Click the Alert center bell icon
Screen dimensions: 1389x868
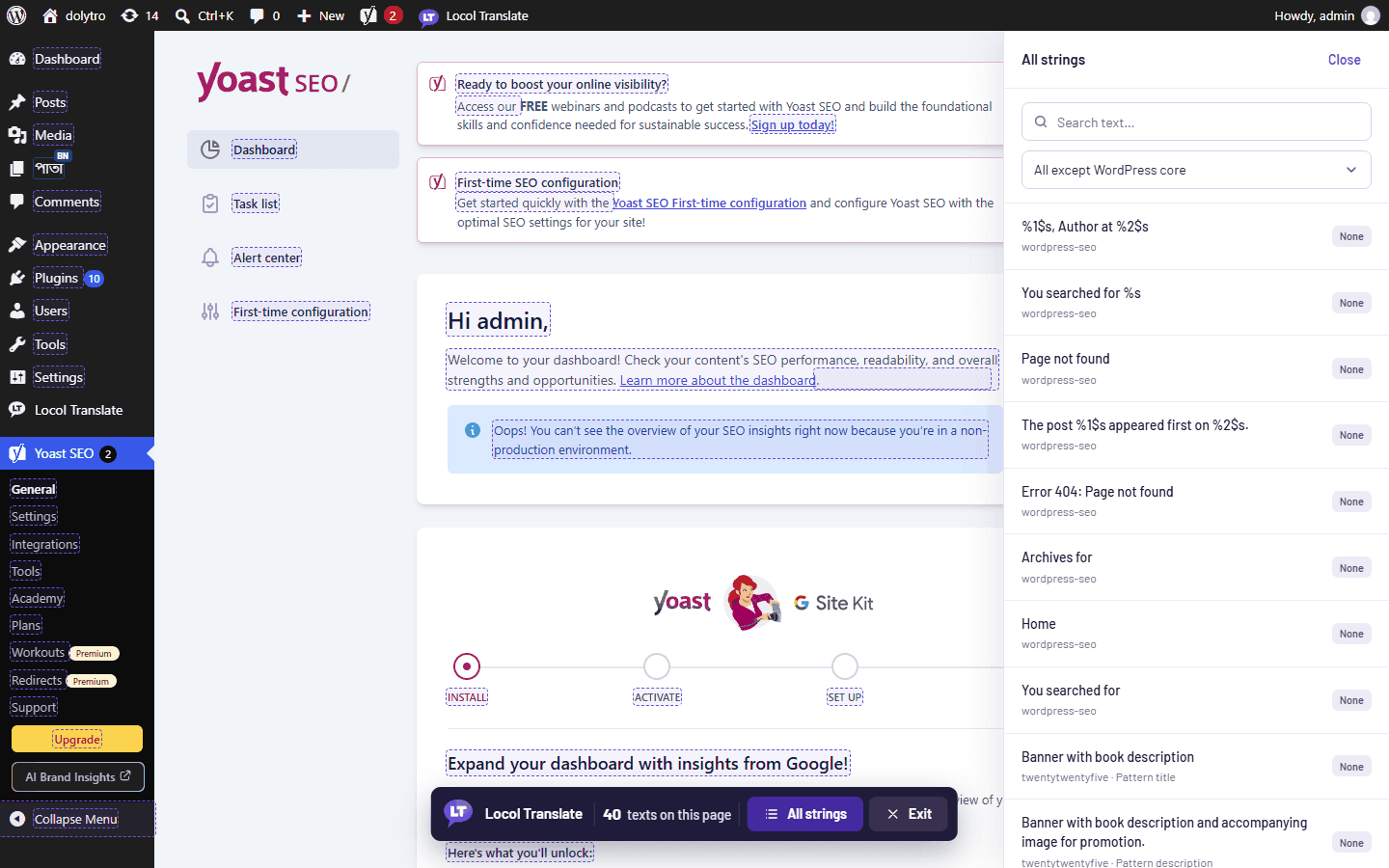210,258
